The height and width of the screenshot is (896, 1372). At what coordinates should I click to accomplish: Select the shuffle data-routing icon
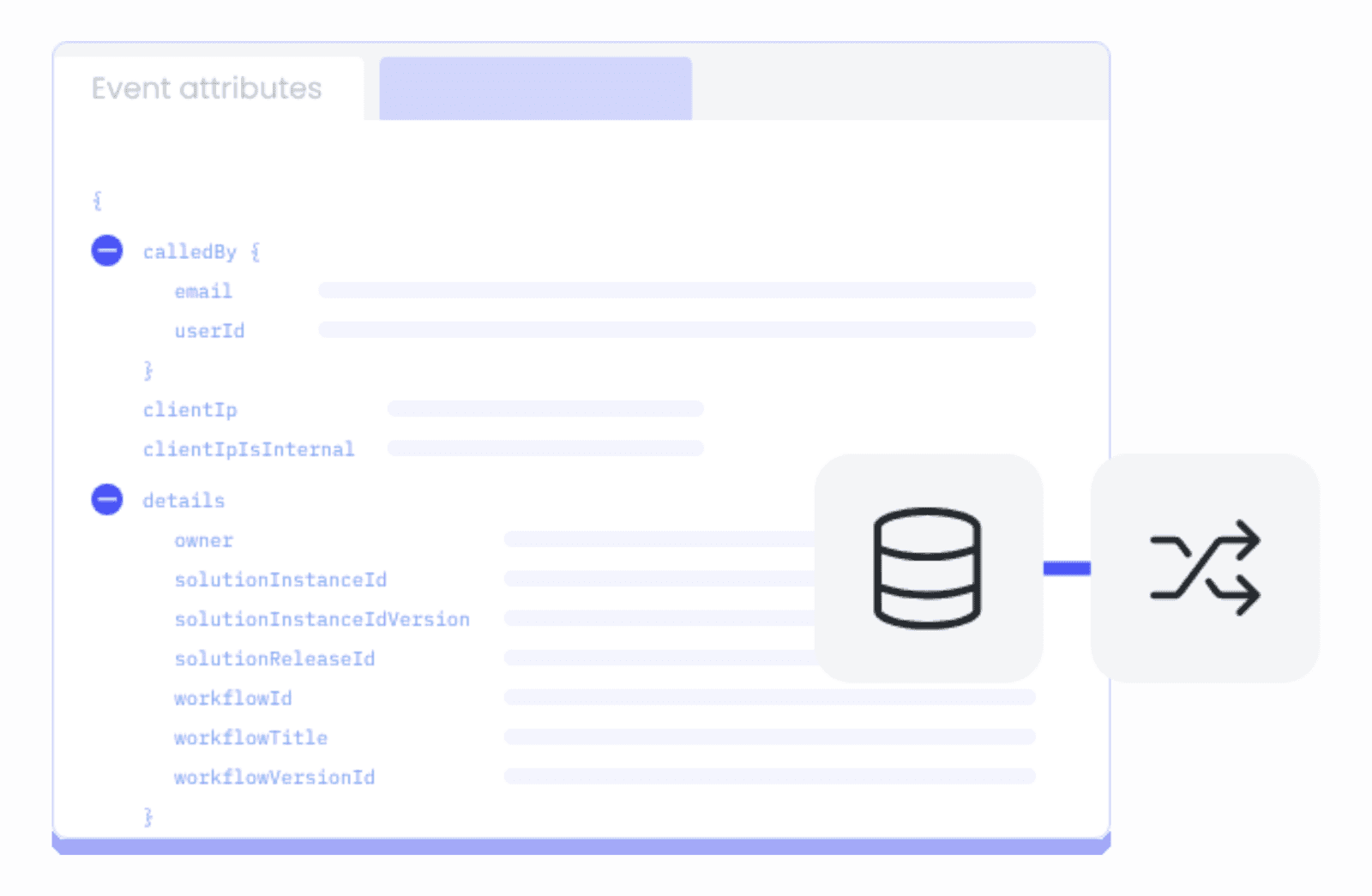1204,566
